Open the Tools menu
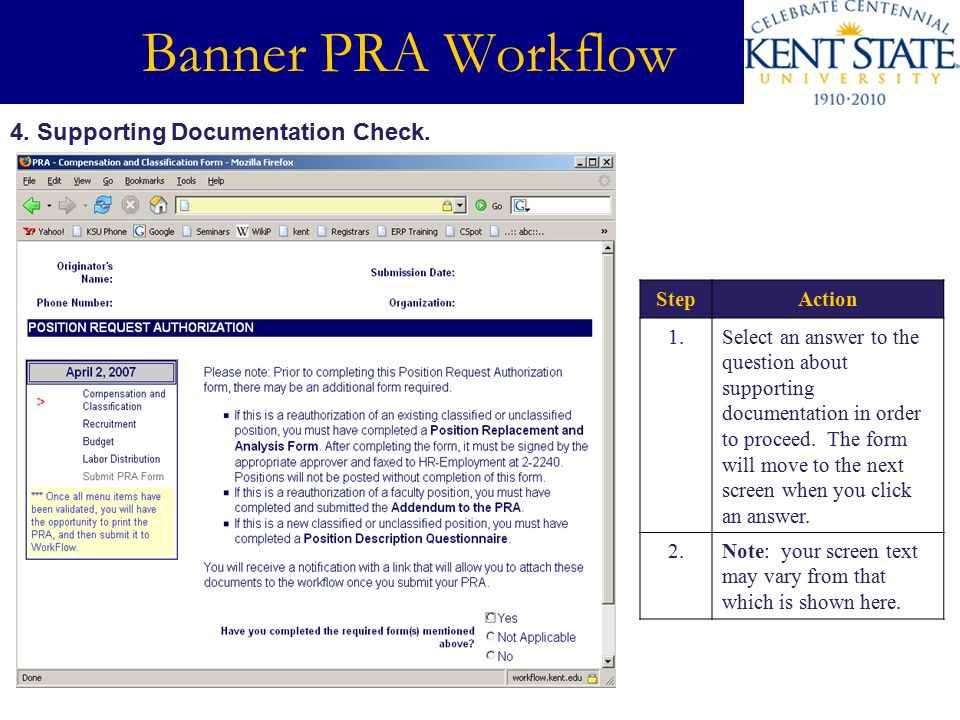This screenshot has width=960, height=720. [186, 181]
